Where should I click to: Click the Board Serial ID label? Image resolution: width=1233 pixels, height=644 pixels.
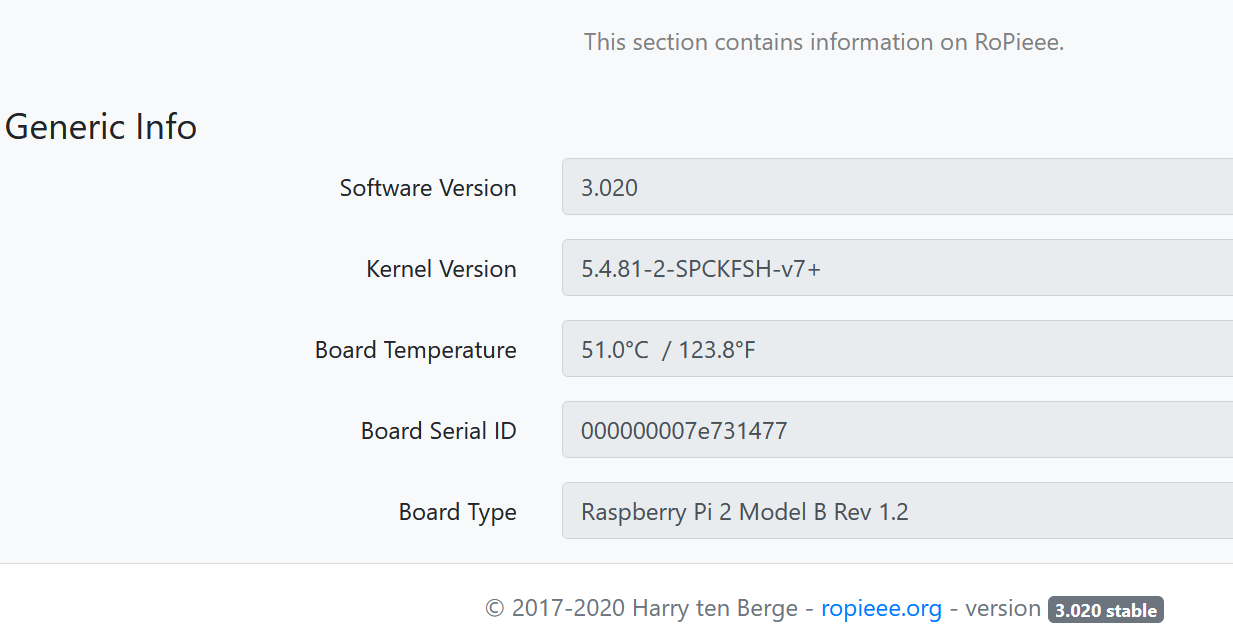coord(438,431)
